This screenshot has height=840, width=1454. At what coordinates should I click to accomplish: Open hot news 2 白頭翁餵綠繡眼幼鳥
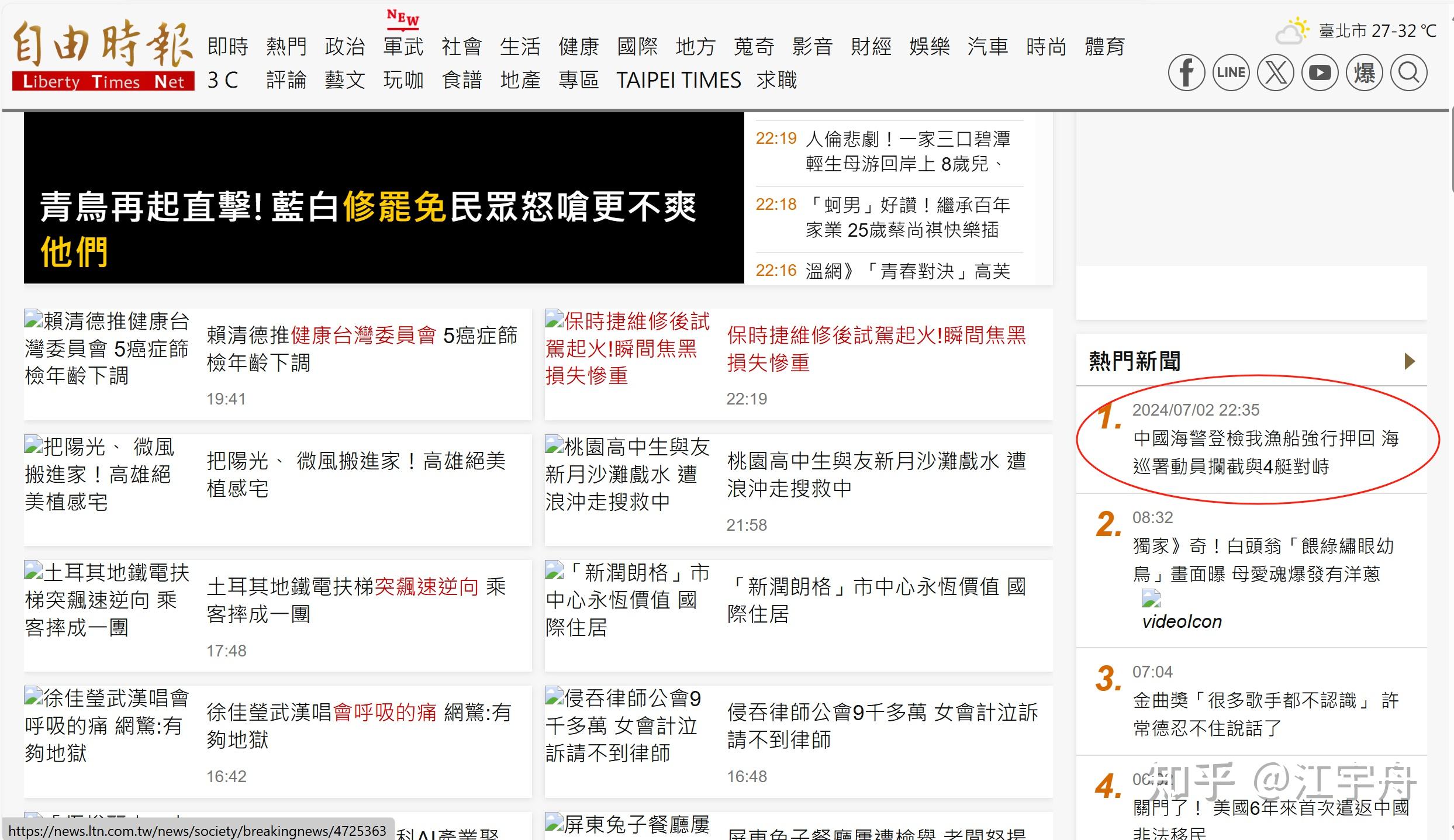[x=1263, y=560]
